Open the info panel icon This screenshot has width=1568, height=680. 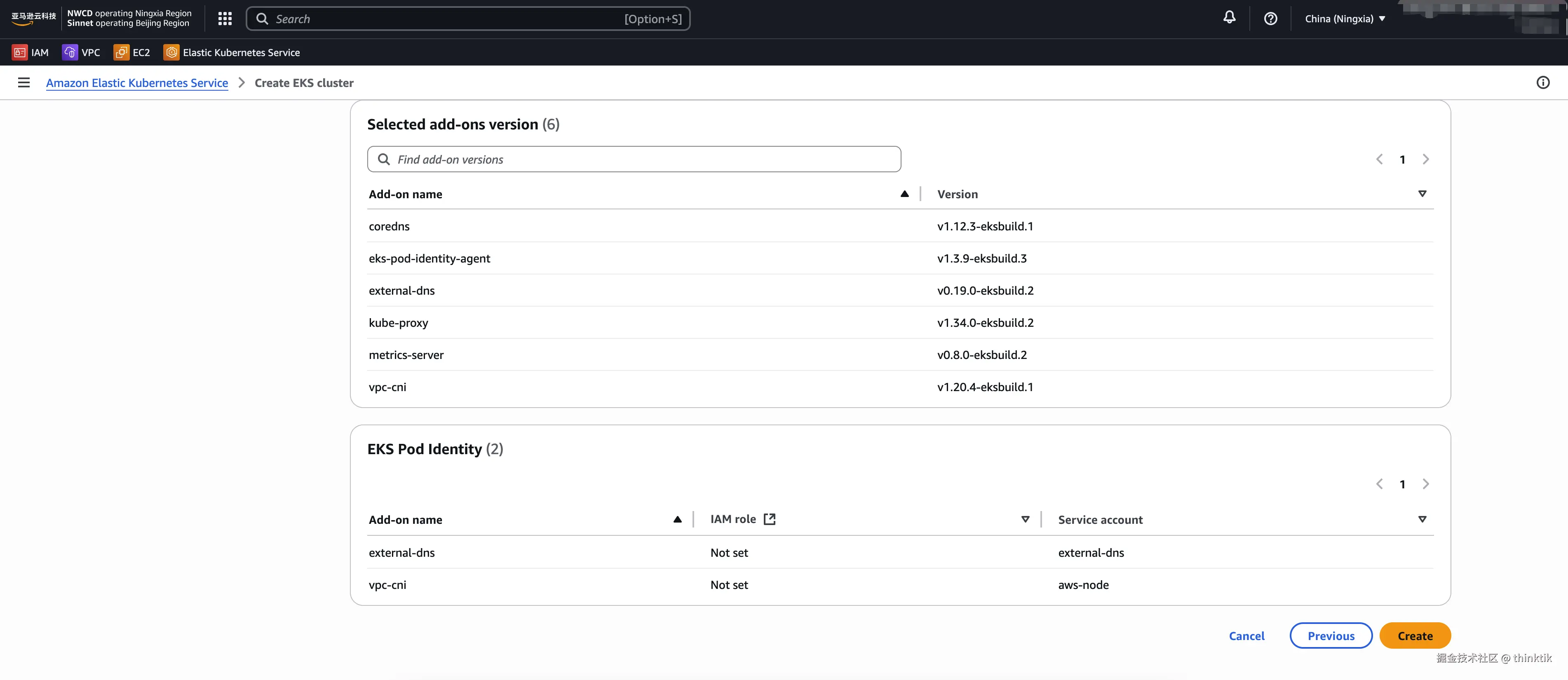[x=1542, y=83]
